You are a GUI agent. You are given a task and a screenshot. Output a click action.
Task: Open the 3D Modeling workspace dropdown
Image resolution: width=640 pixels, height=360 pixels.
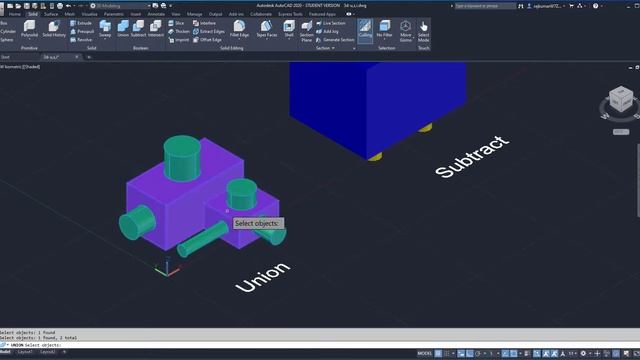(120, 6)
